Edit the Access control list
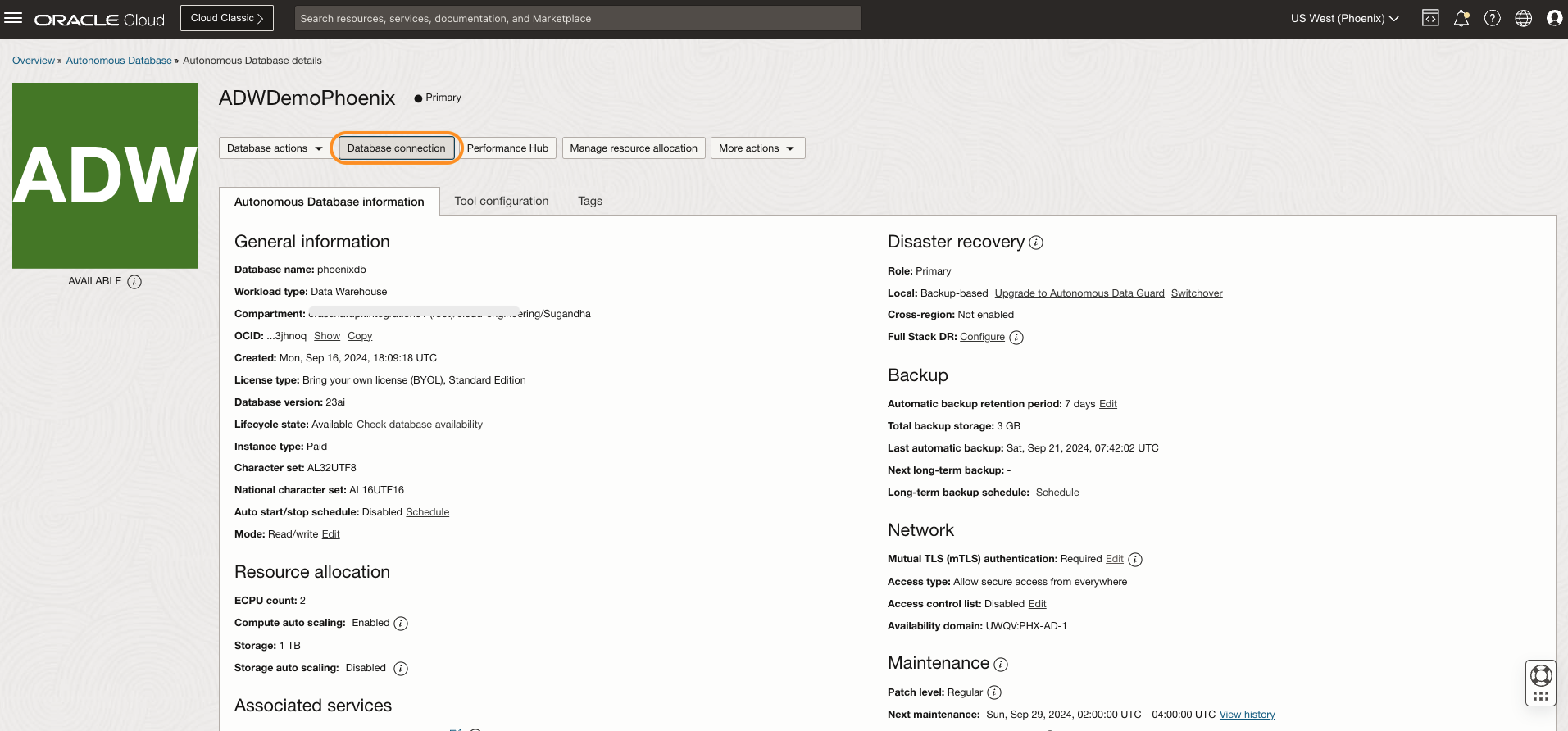The height and width of the screenshot is (731, 1568). [1038, 604]
